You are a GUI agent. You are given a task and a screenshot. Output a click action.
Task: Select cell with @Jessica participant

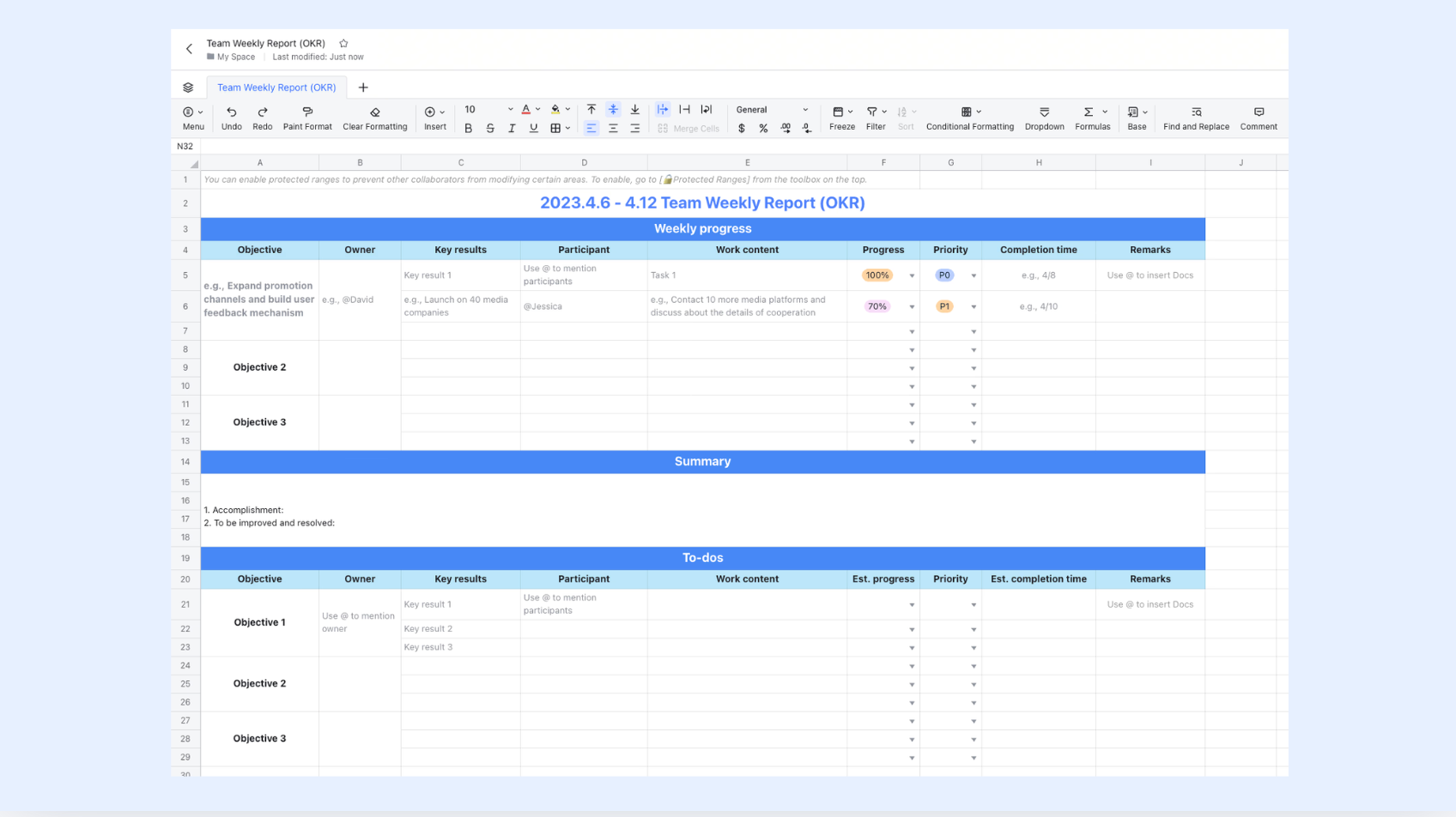(x=584, y=306)
